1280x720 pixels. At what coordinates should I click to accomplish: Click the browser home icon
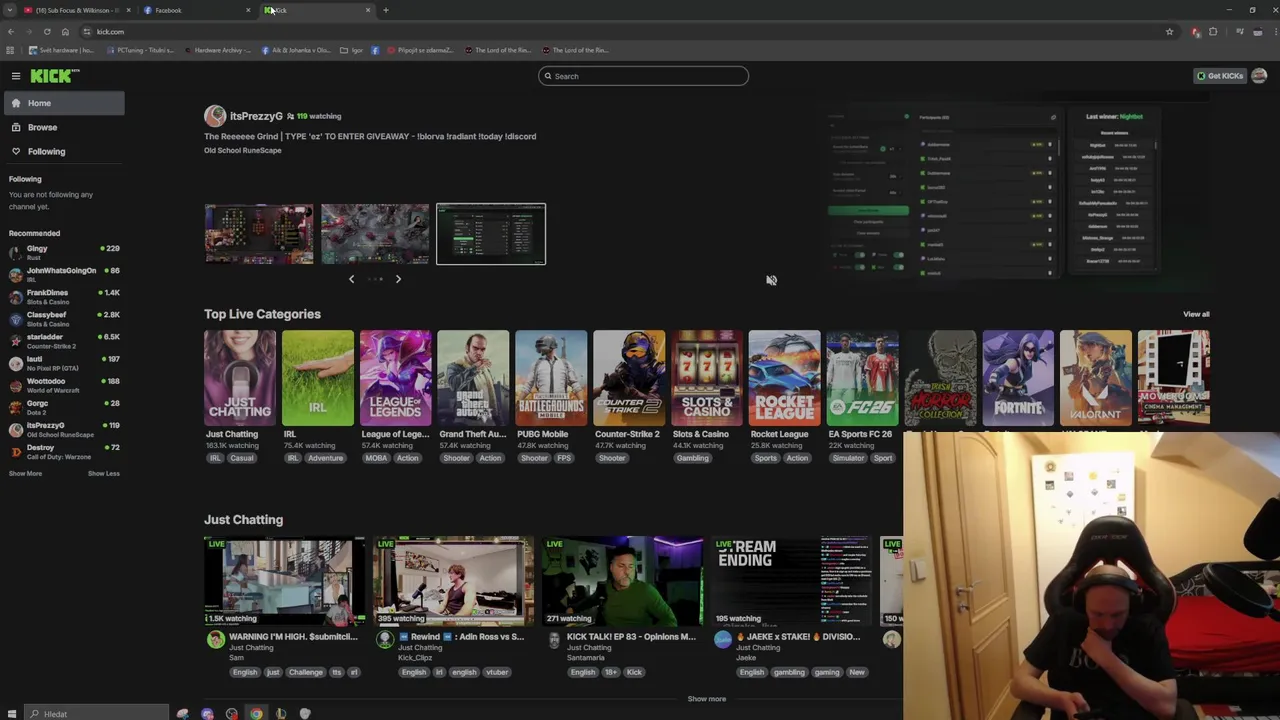65,32
